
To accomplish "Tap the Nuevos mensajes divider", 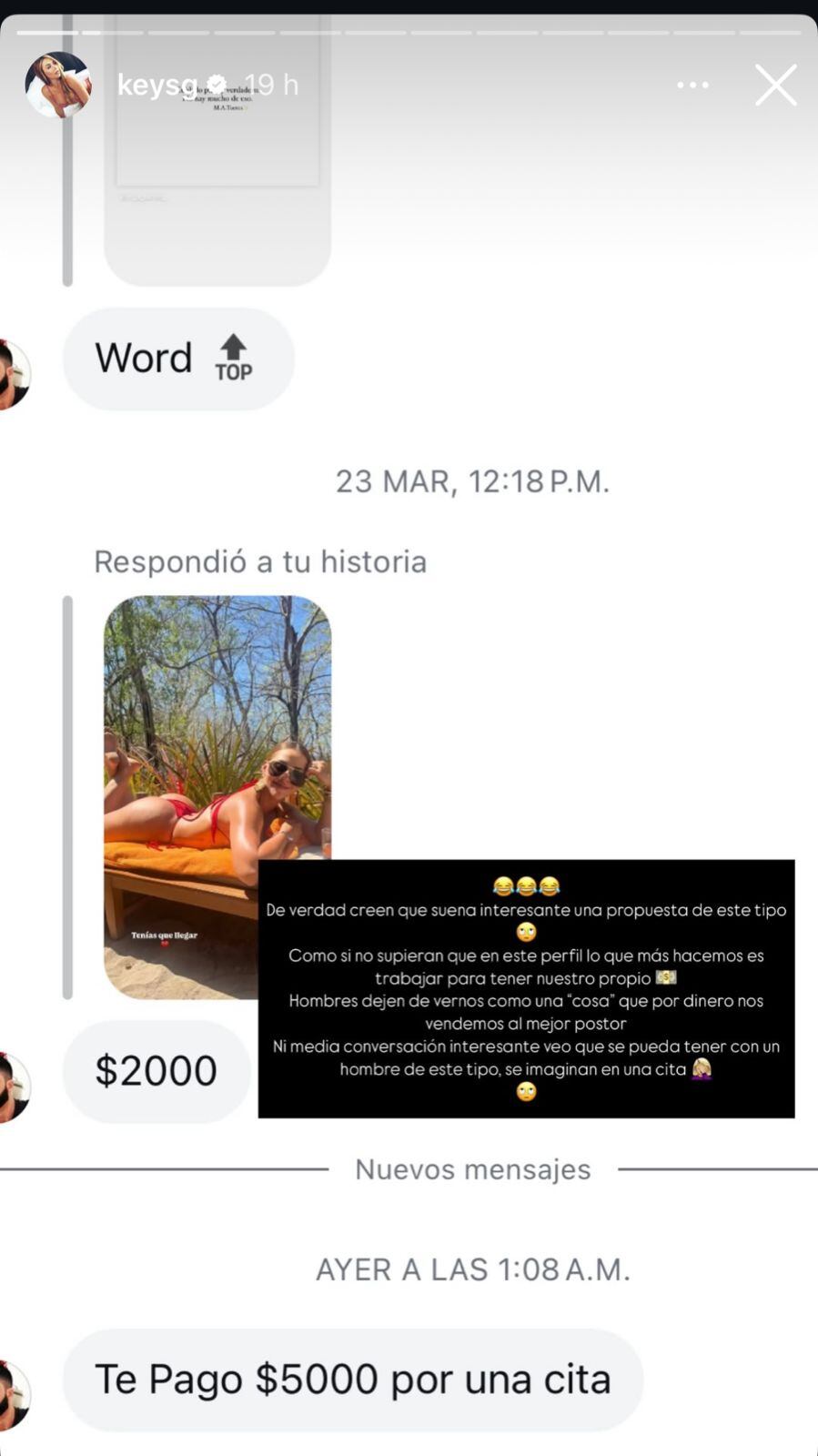I will [x=472, y=1169].
